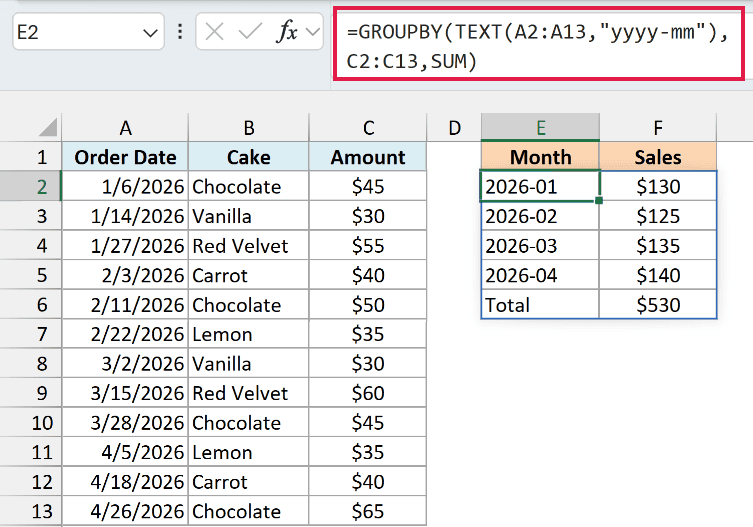The image size is (753, 527).
Task: Click the Chocolate cell in row 13
Action: [248, 511]
